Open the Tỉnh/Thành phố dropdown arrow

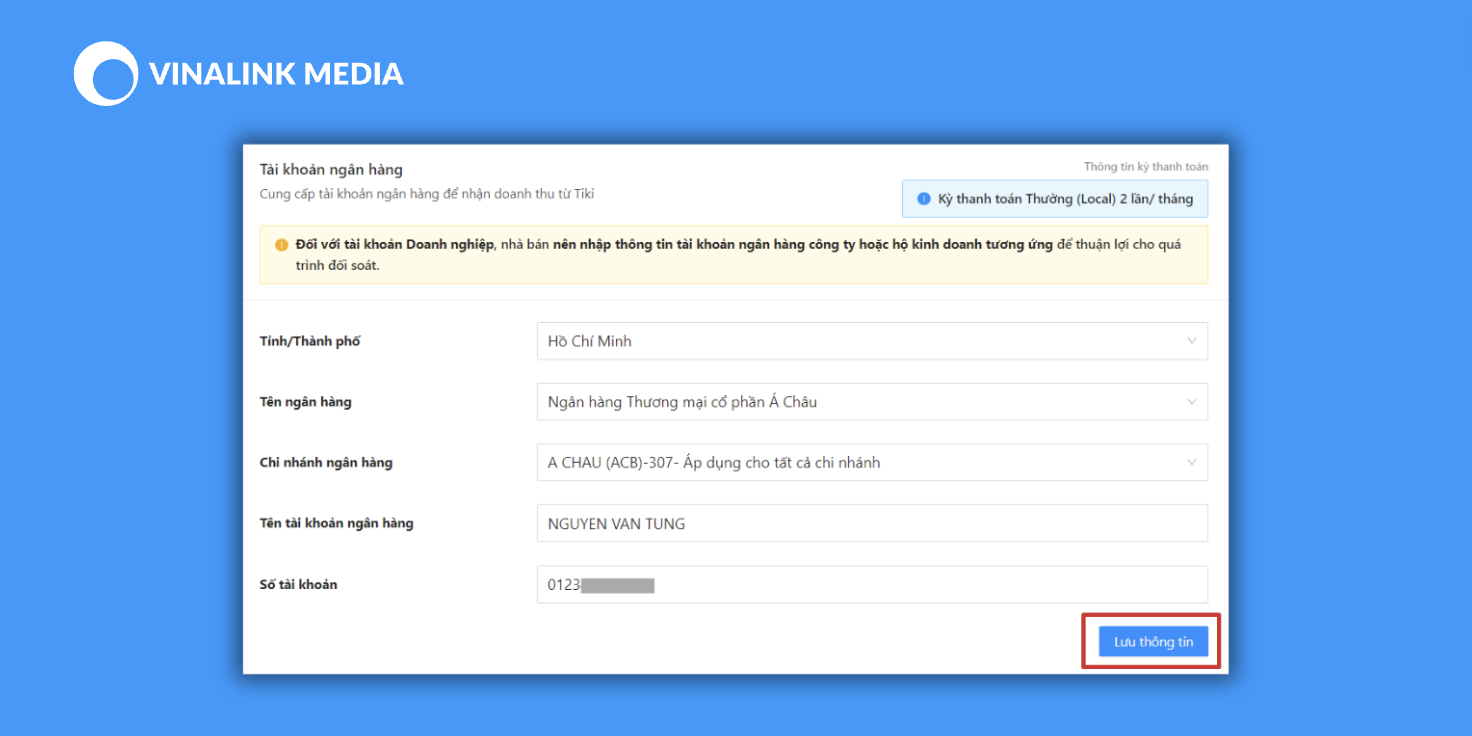[1191, 341]
